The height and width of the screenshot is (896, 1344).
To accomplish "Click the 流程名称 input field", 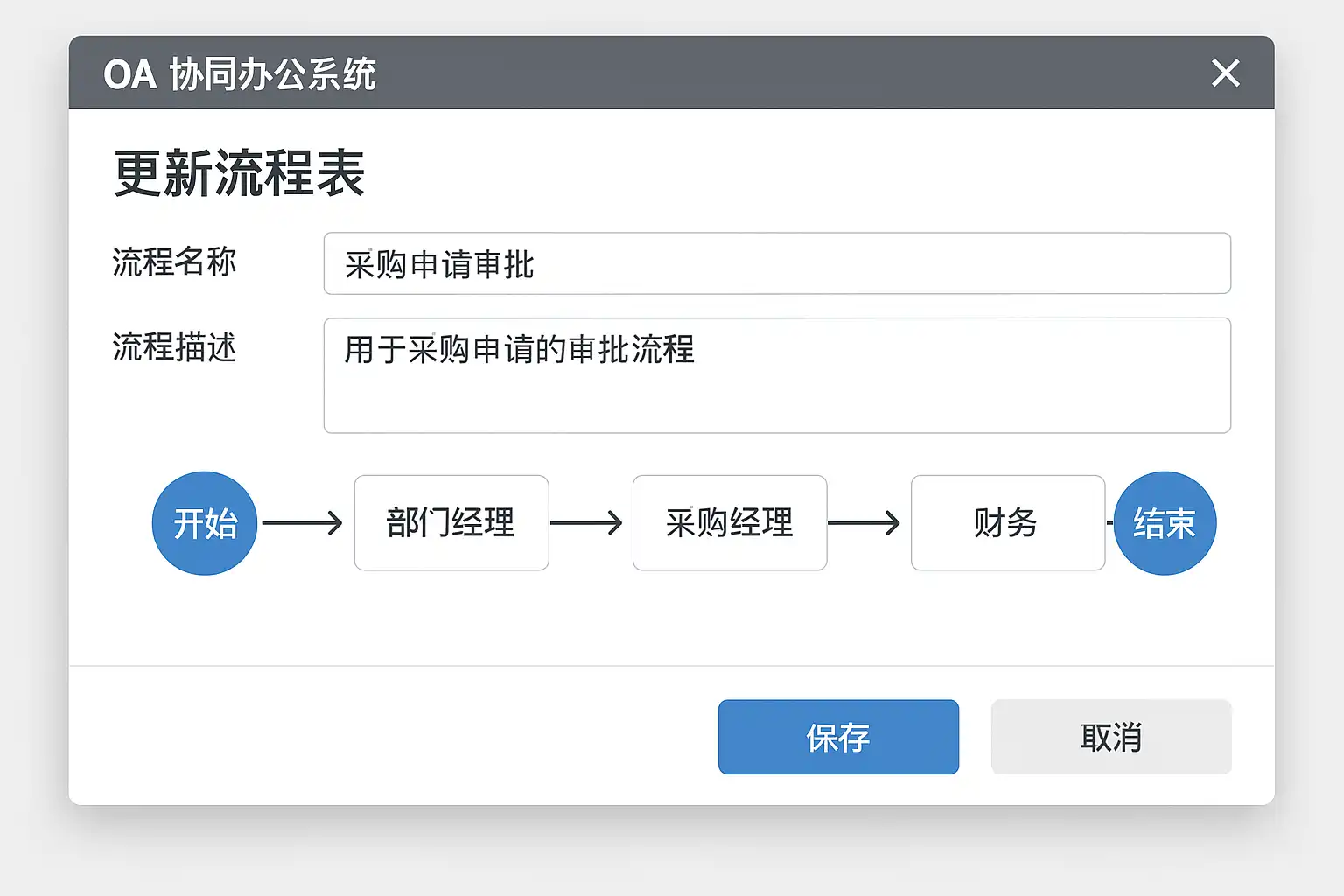I will click(777, 263).
